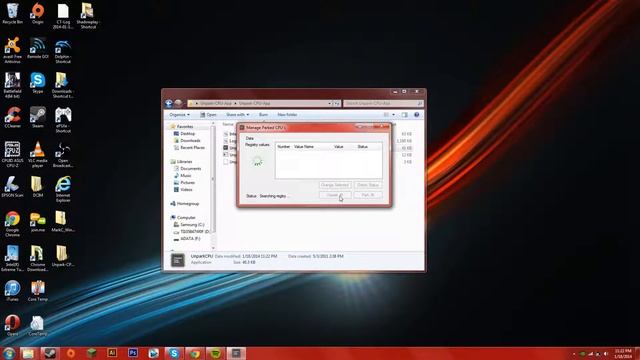Toggle the Explorer preview pane icon
640x360 pixels.
[x=404, y=115]
